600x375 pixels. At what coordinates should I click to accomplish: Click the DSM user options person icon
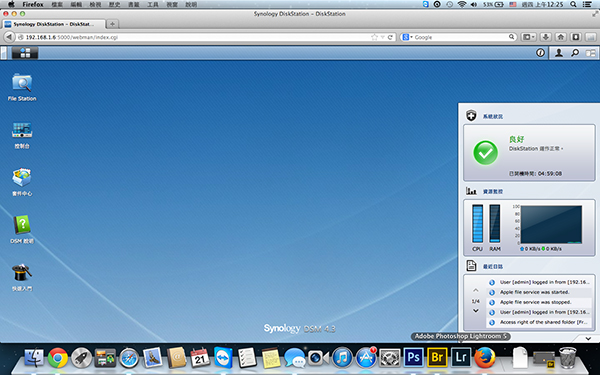coord(559,53)
